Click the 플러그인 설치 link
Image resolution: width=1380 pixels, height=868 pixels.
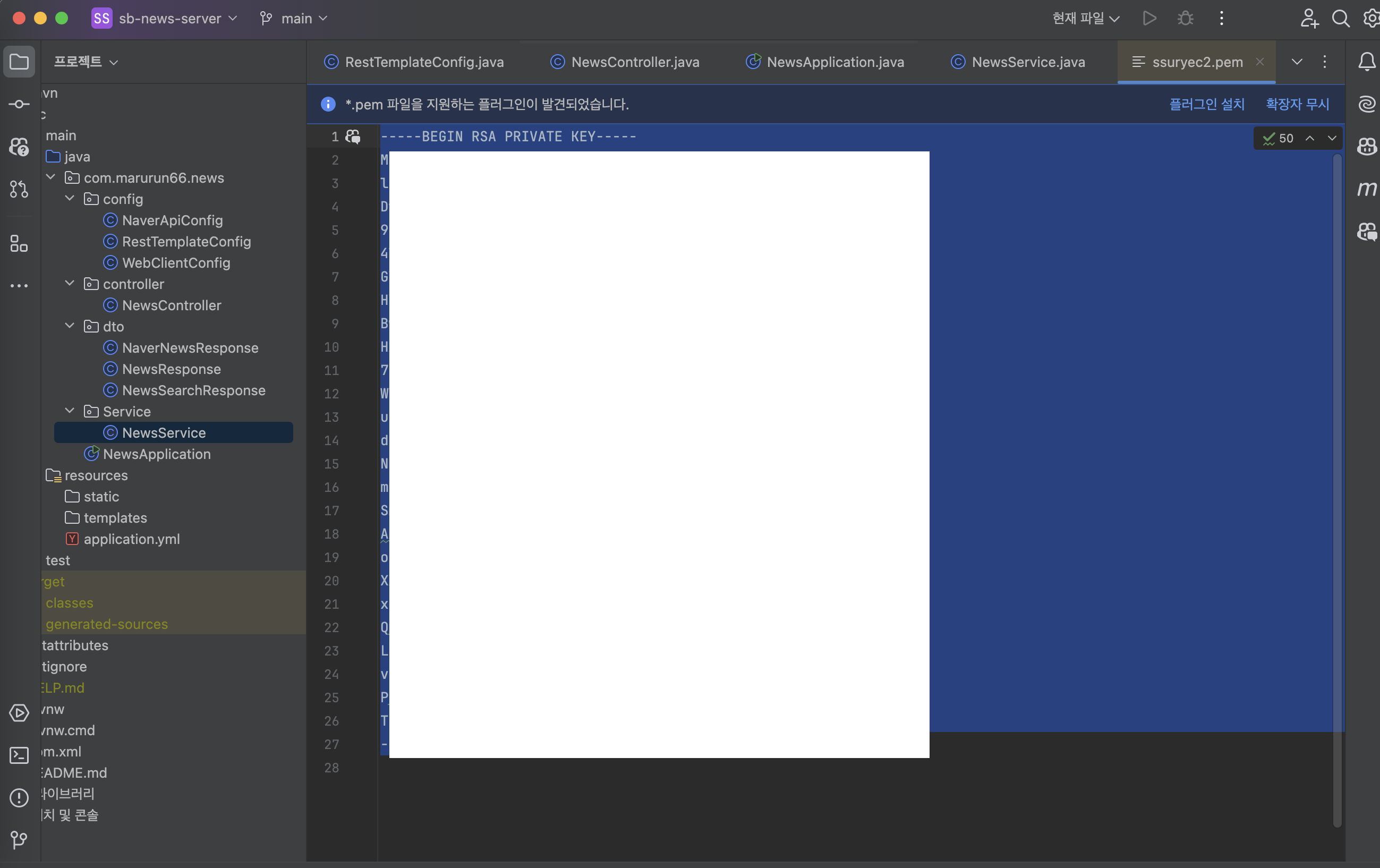click(1206, 104)
